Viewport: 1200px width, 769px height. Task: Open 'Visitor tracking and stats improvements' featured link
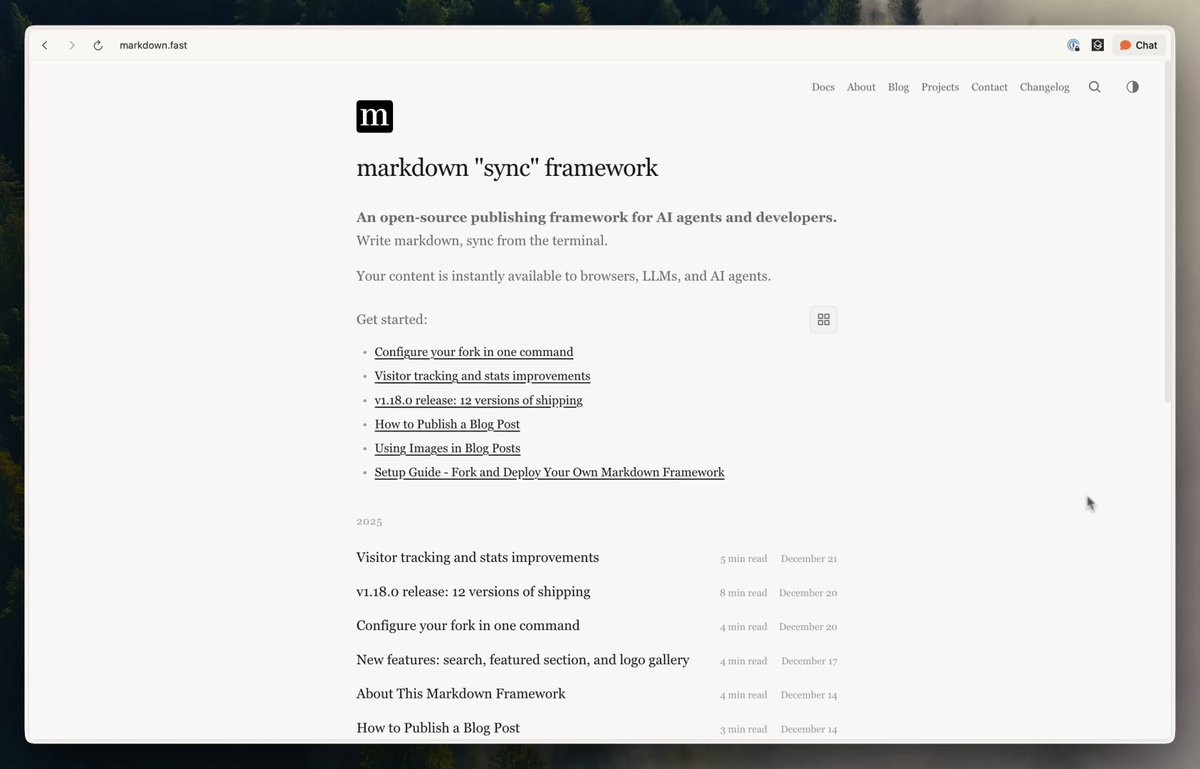482,376
